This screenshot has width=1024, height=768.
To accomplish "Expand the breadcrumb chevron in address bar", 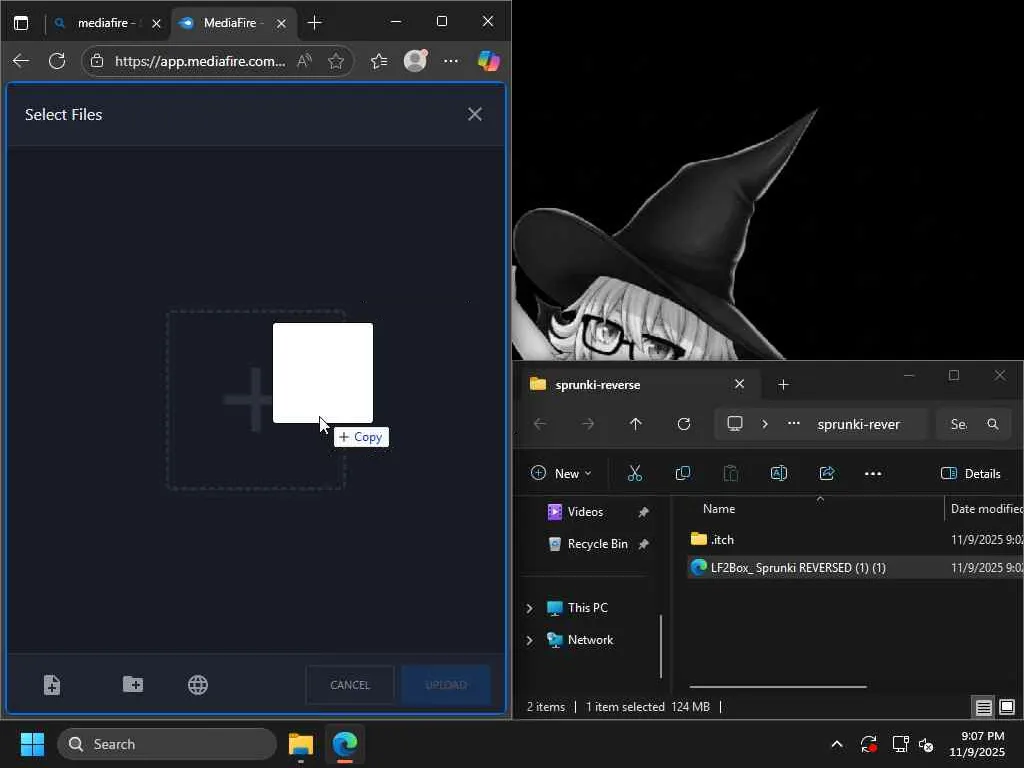I will point(765,424).
